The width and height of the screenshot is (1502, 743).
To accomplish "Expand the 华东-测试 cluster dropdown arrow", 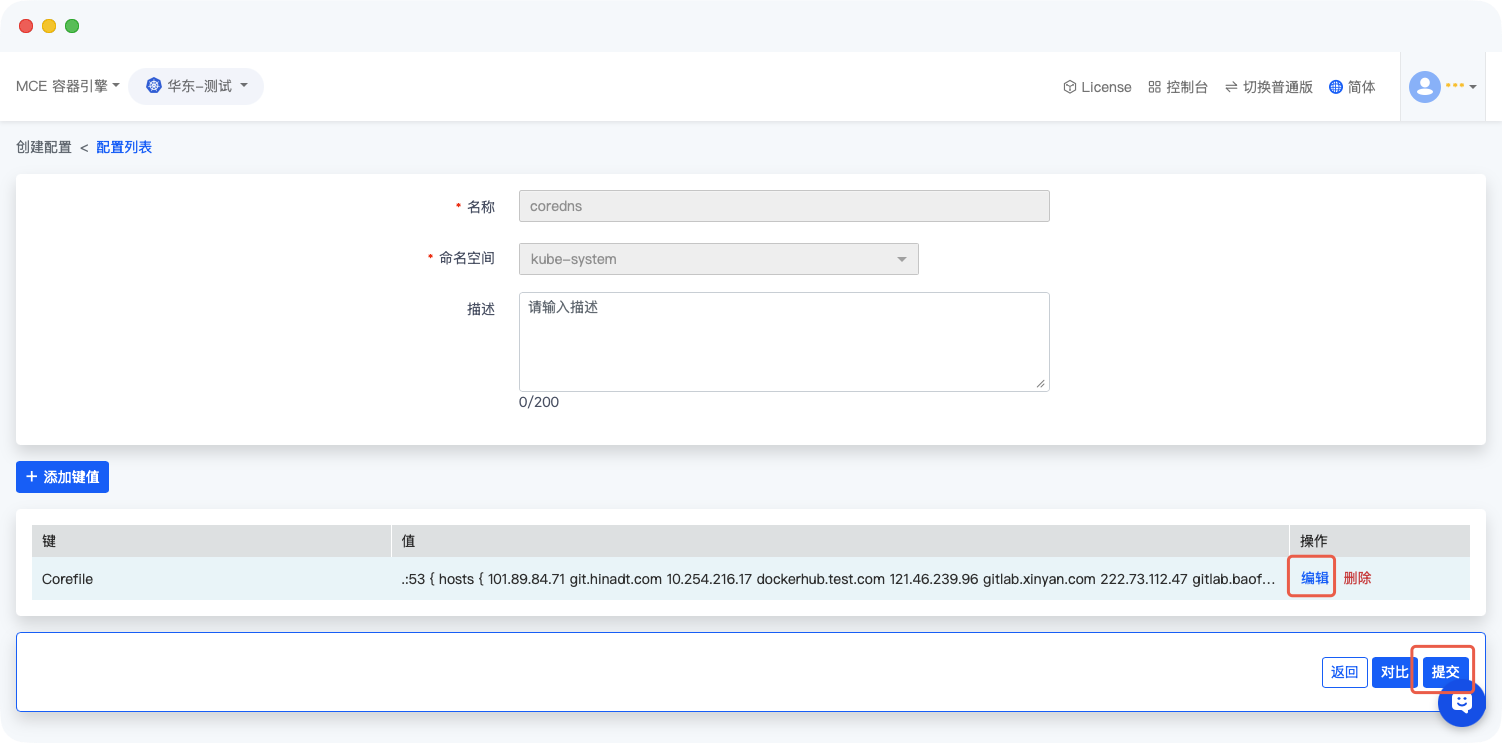I will pyautogui.click(x=244, y=86).
